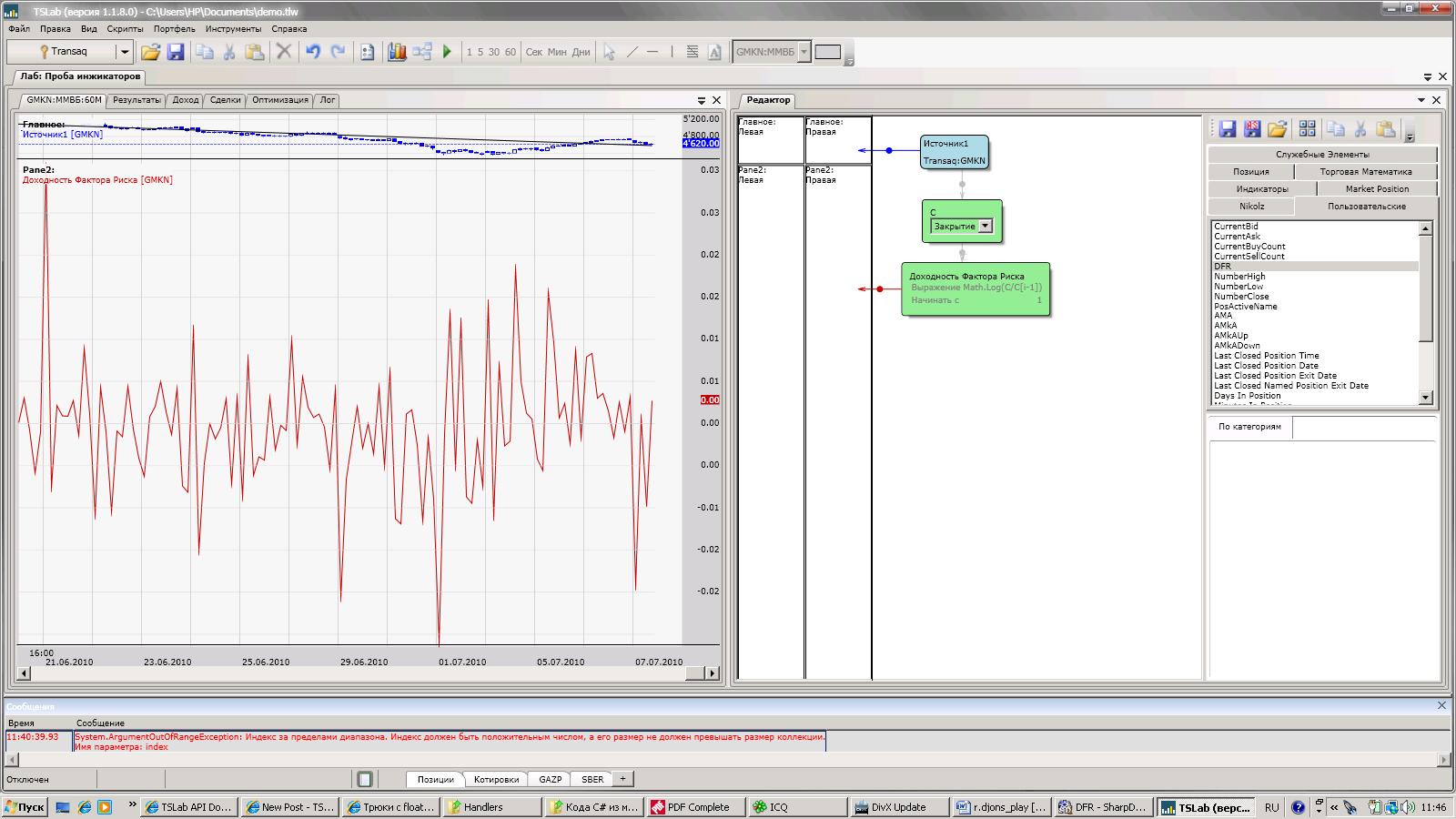Image resolution: width=1456 pixels, height=819 pixels.
Task: Open the GMKN:ММВБ symbol dropdown
Action: (x=804, y=52)
